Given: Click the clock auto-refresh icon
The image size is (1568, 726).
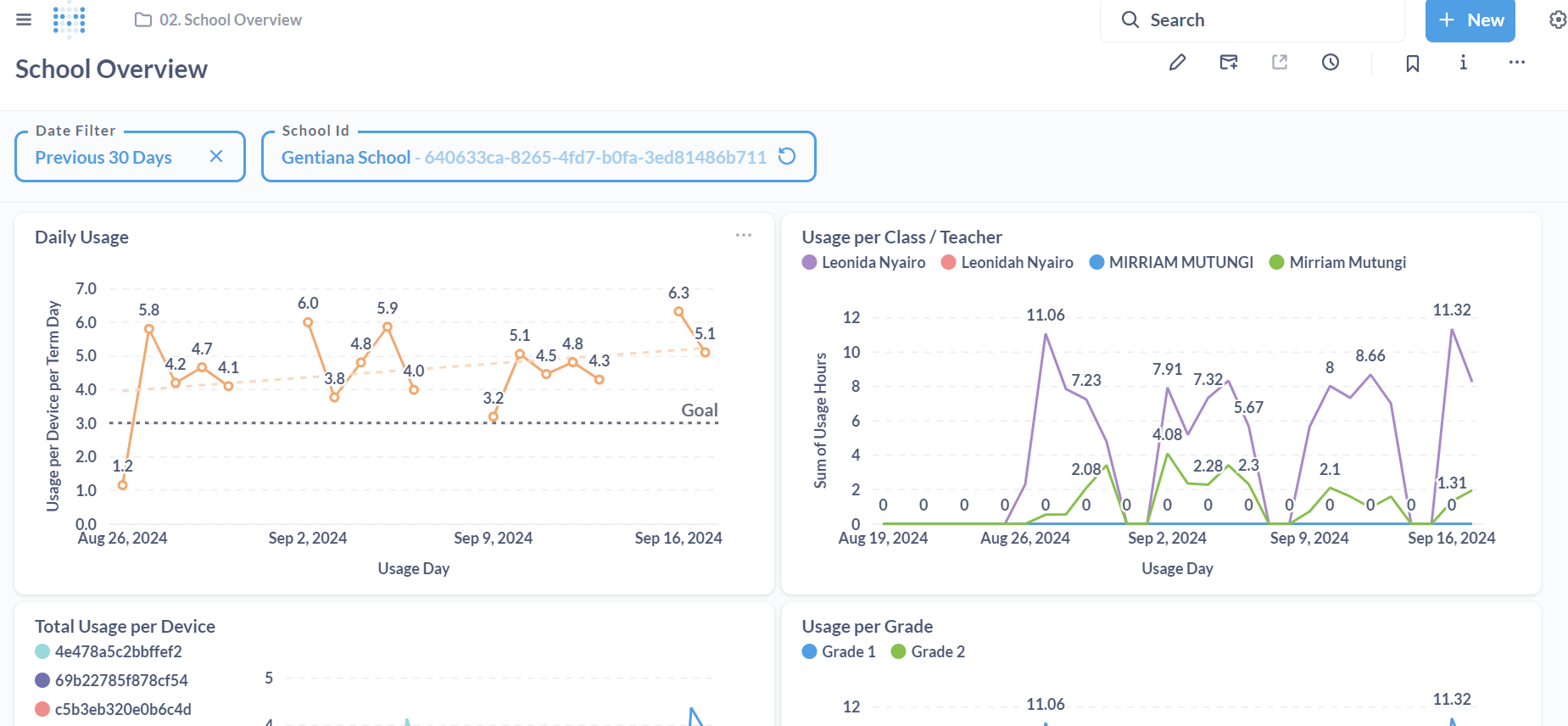Looking at the screenshot, I should tap(1331, 62).
